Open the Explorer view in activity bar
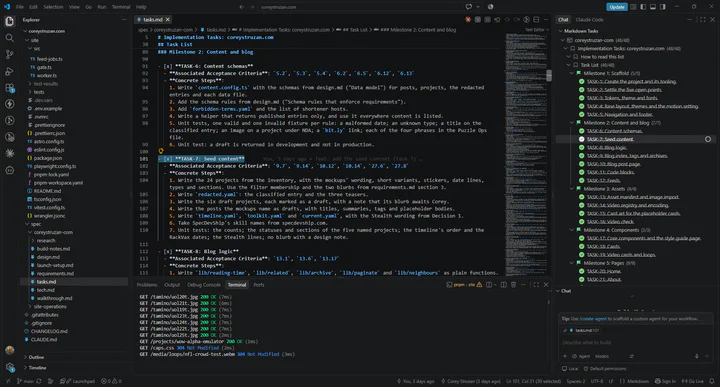The width and height of the screenshot is (720, 387). click(x=9, y=21)
